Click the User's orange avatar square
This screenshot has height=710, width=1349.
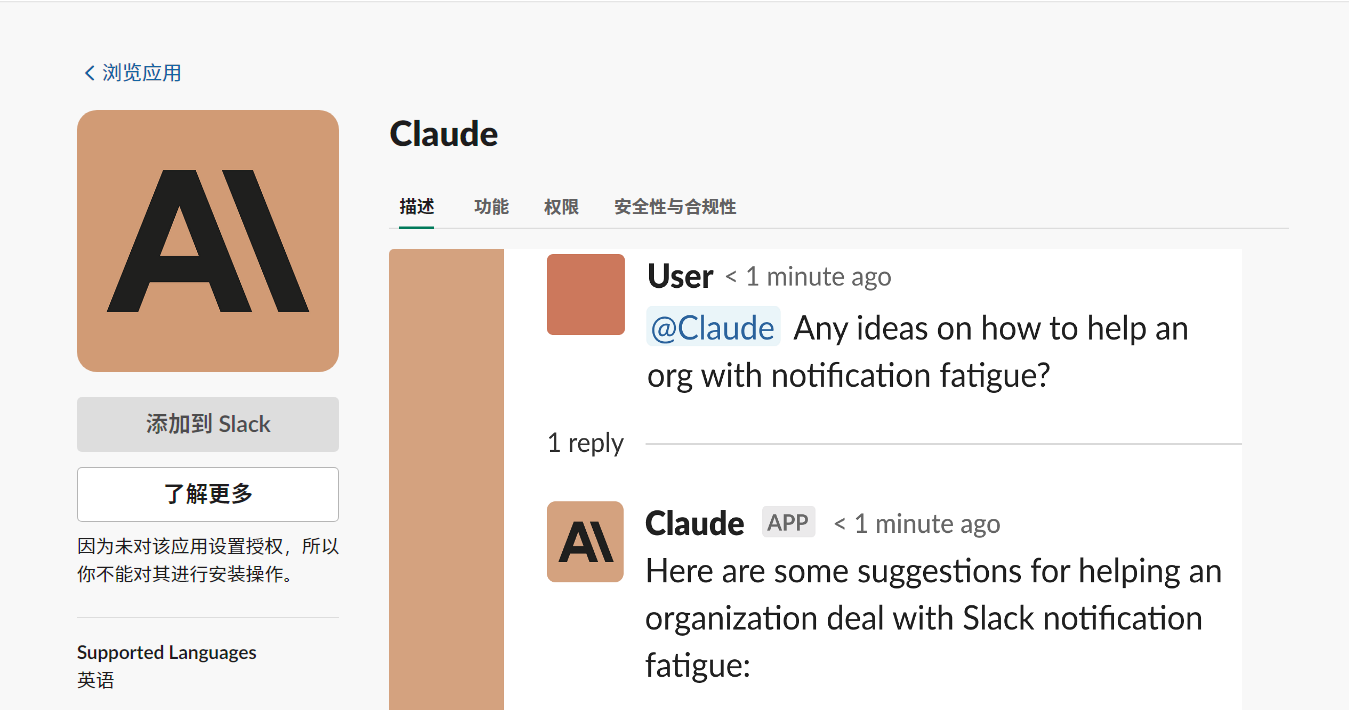(x=586, y=294)
